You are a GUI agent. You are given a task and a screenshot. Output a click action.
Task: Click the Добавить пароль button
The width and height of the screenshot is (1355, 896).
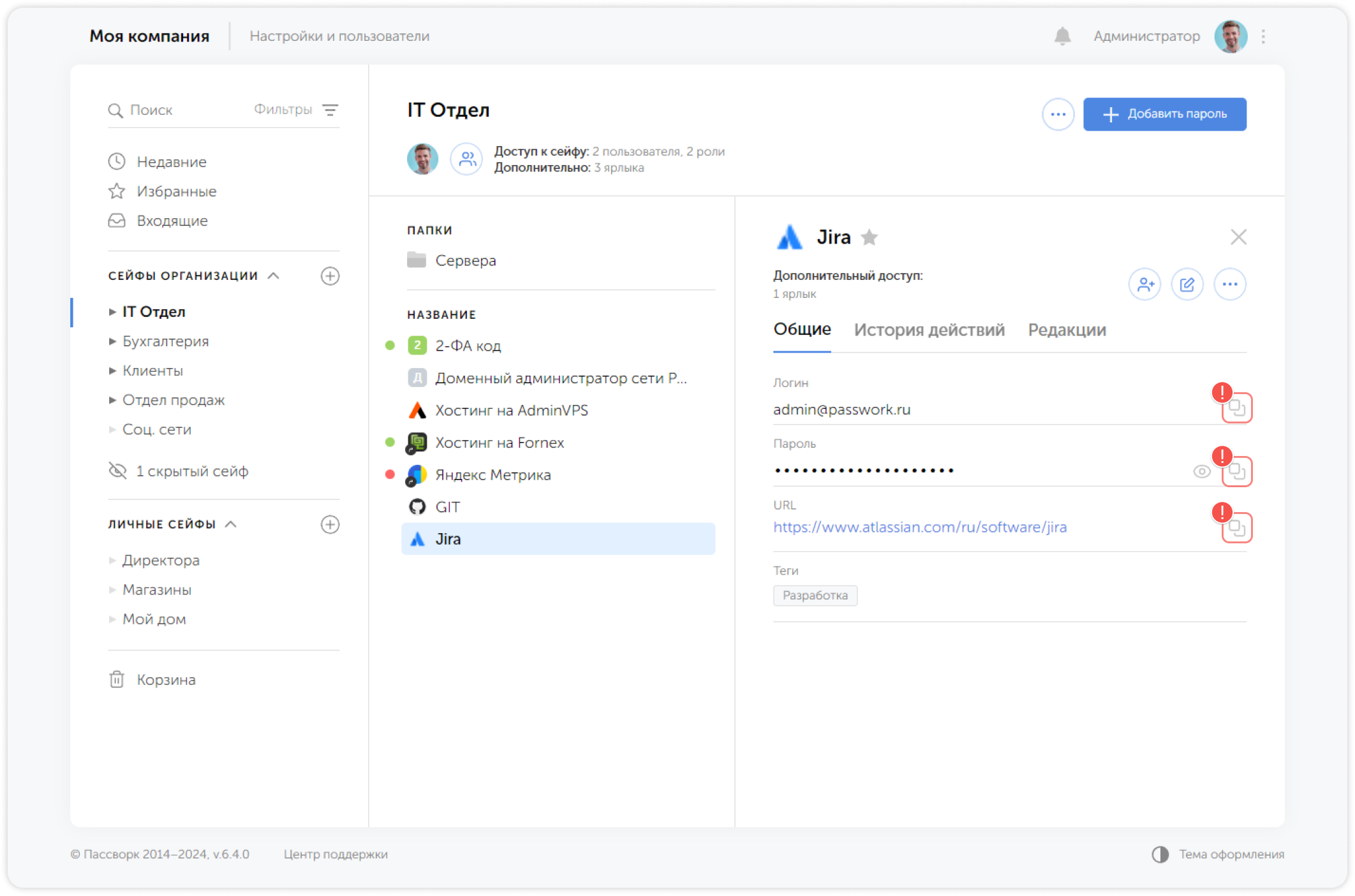click(1164, 114)
